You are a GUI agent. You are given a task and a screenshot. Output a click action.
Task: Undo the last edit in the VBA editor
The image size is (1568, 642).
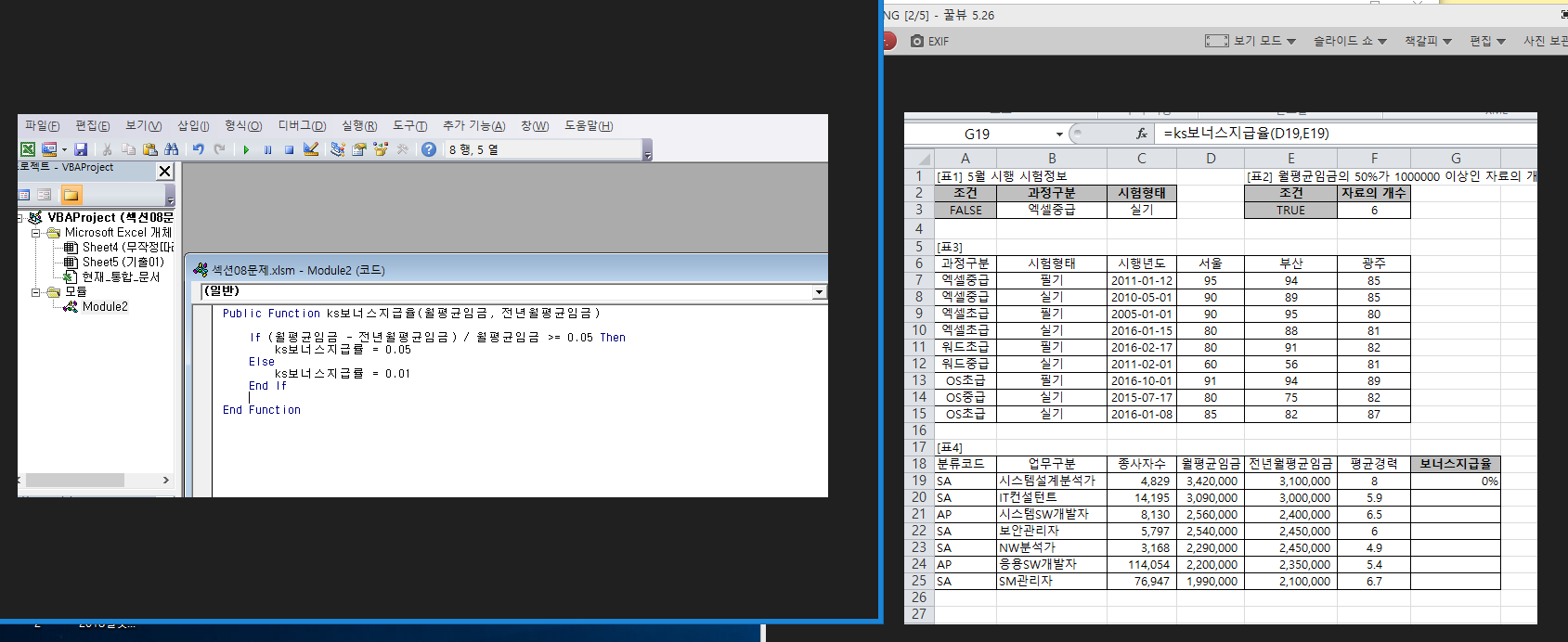pos(198,149)
